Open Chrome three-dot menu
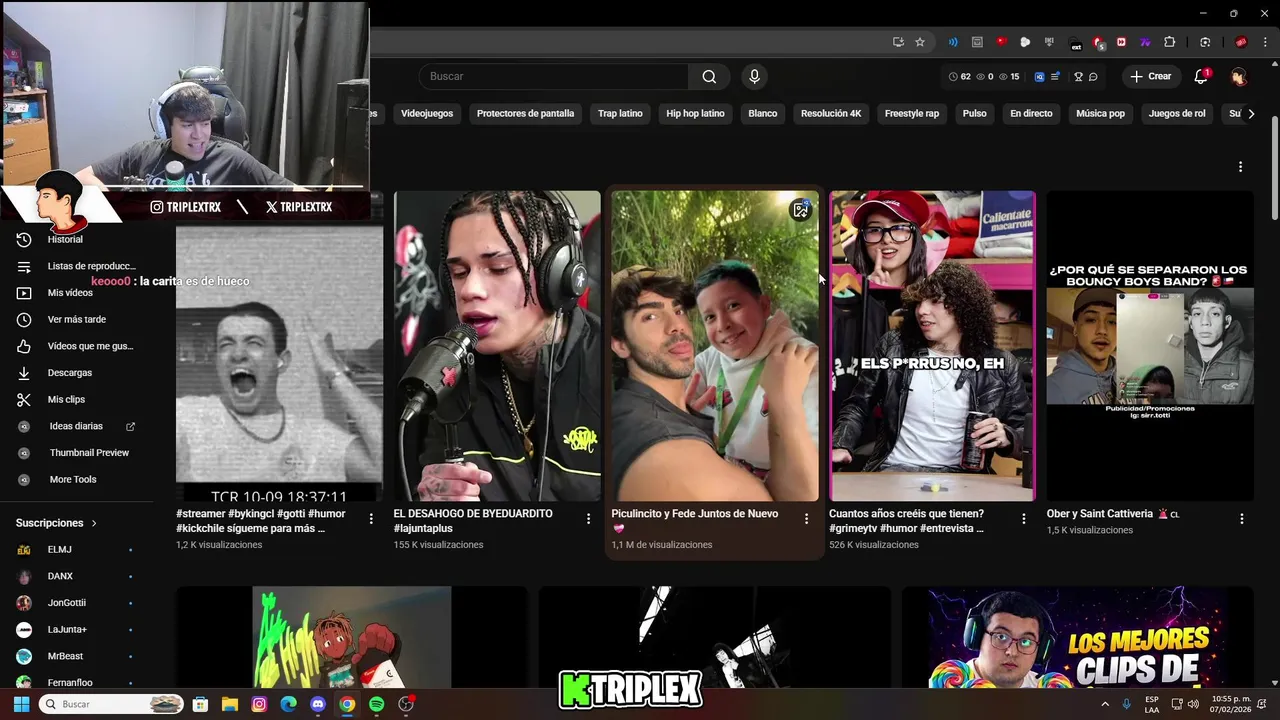 (1265, 42)
